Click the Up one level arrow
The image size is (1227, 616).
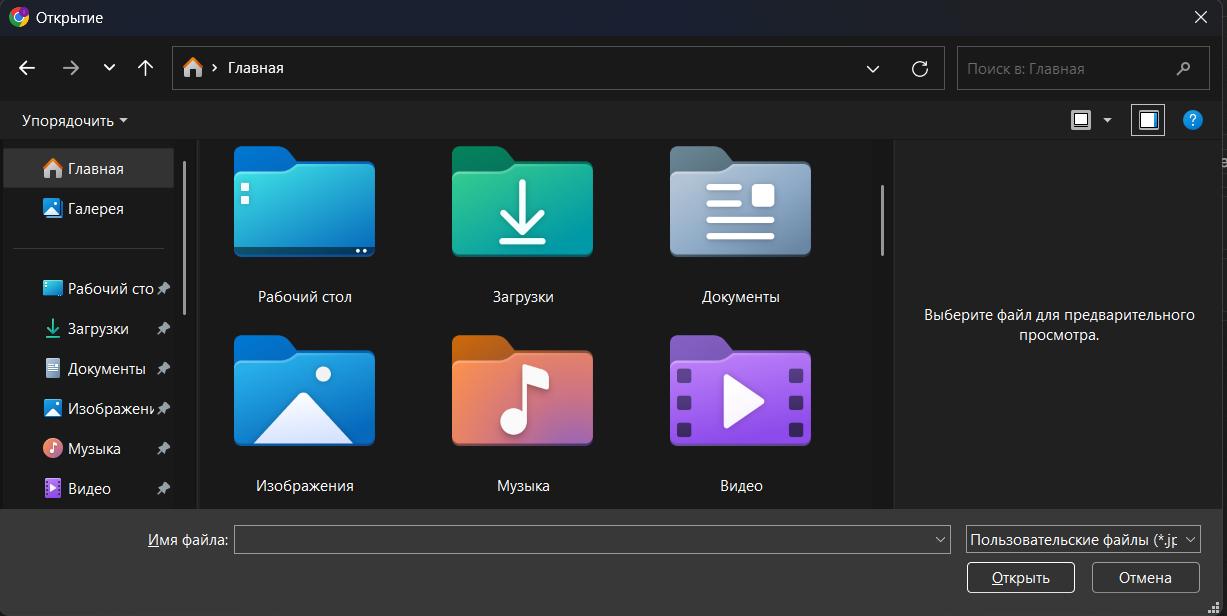(146, 68)
